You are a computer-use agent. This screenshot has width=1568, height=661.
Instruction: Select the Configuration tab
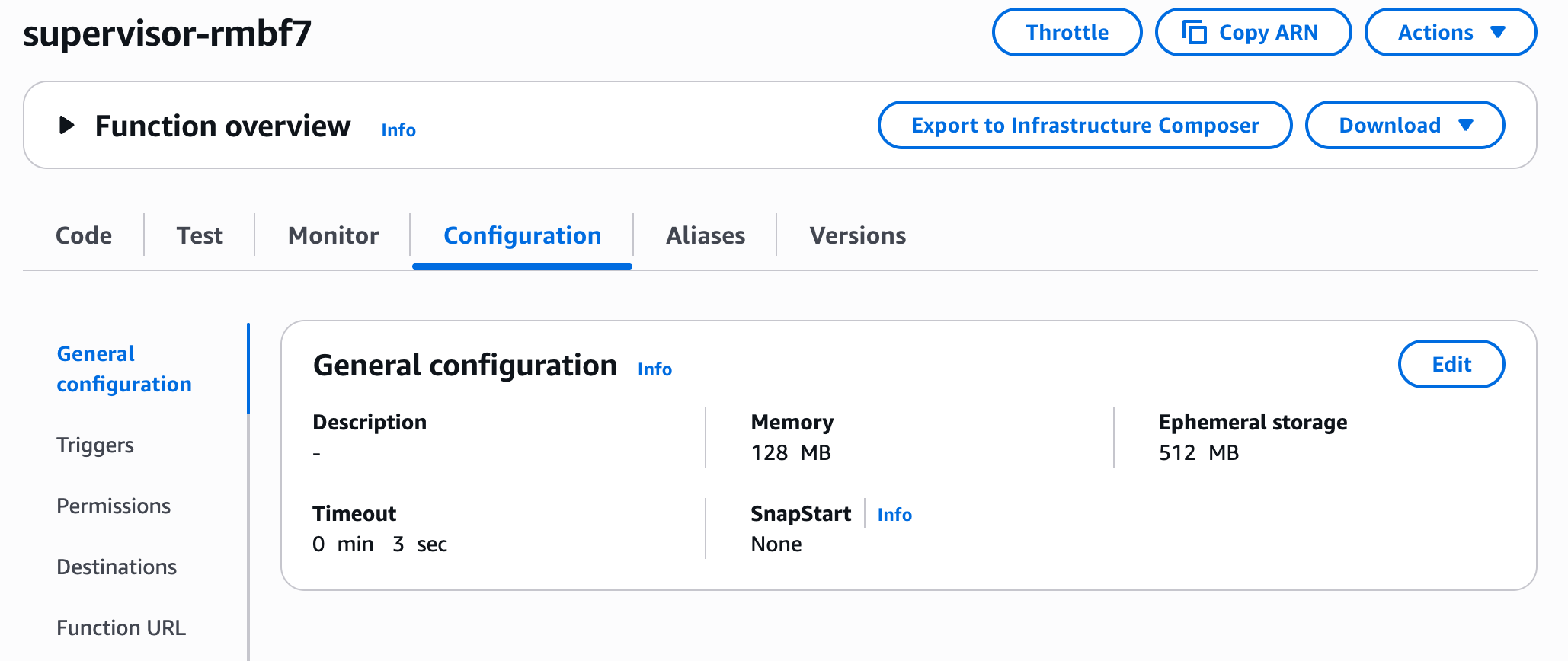522,236
